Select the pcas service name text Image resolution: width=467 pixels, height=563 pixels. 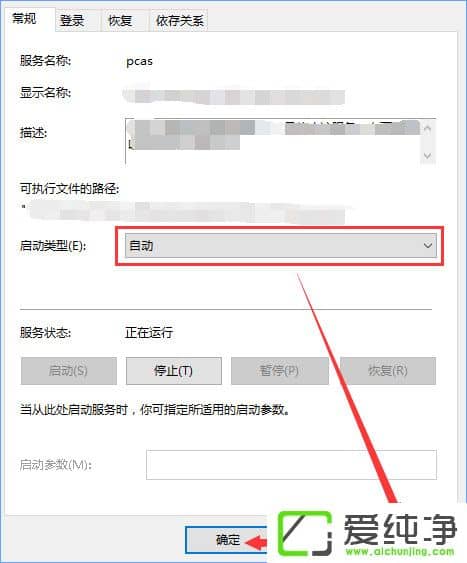[x=139, y=61]
